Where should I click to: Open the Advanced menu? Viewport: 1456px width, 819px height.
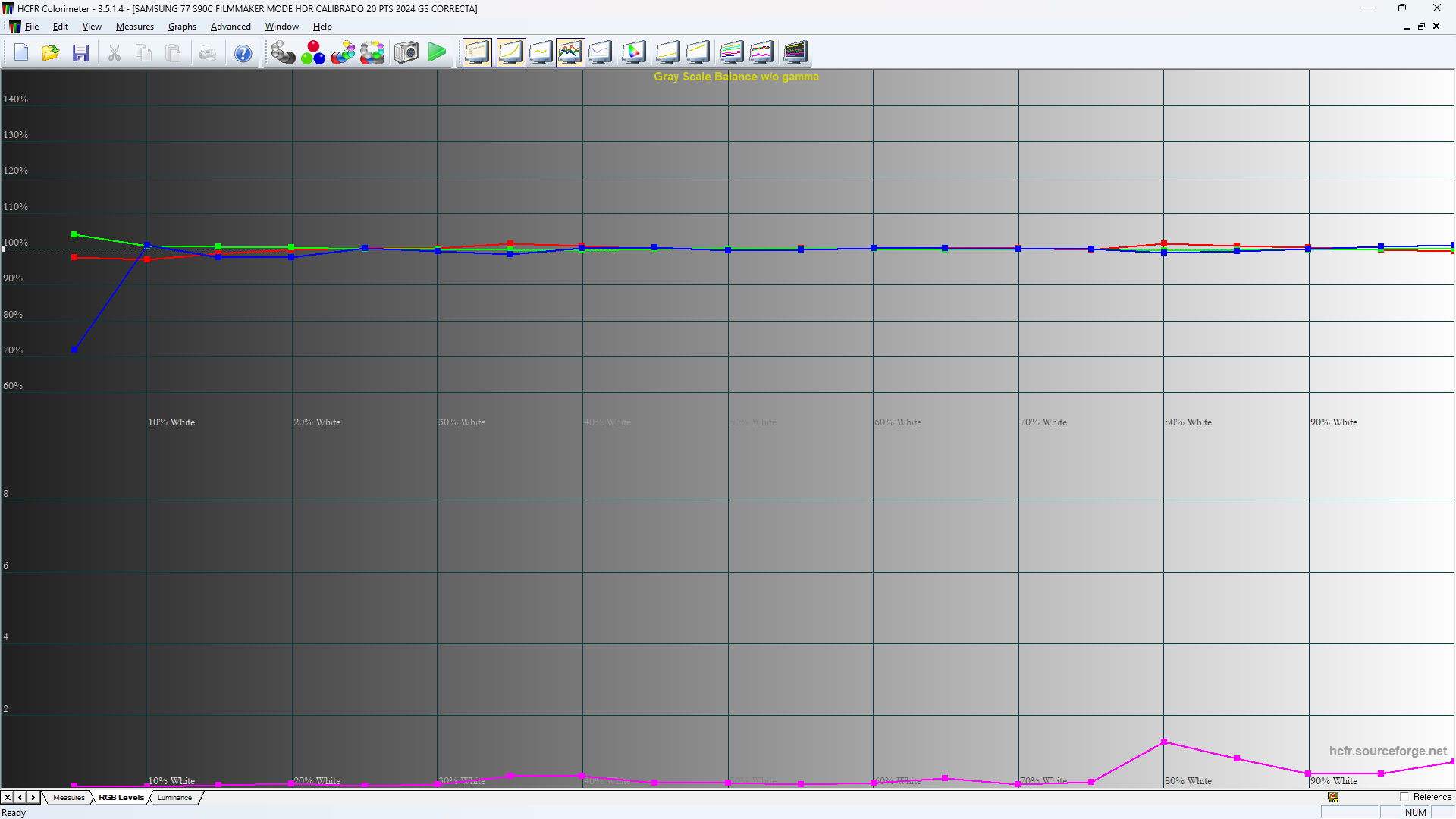231,27
